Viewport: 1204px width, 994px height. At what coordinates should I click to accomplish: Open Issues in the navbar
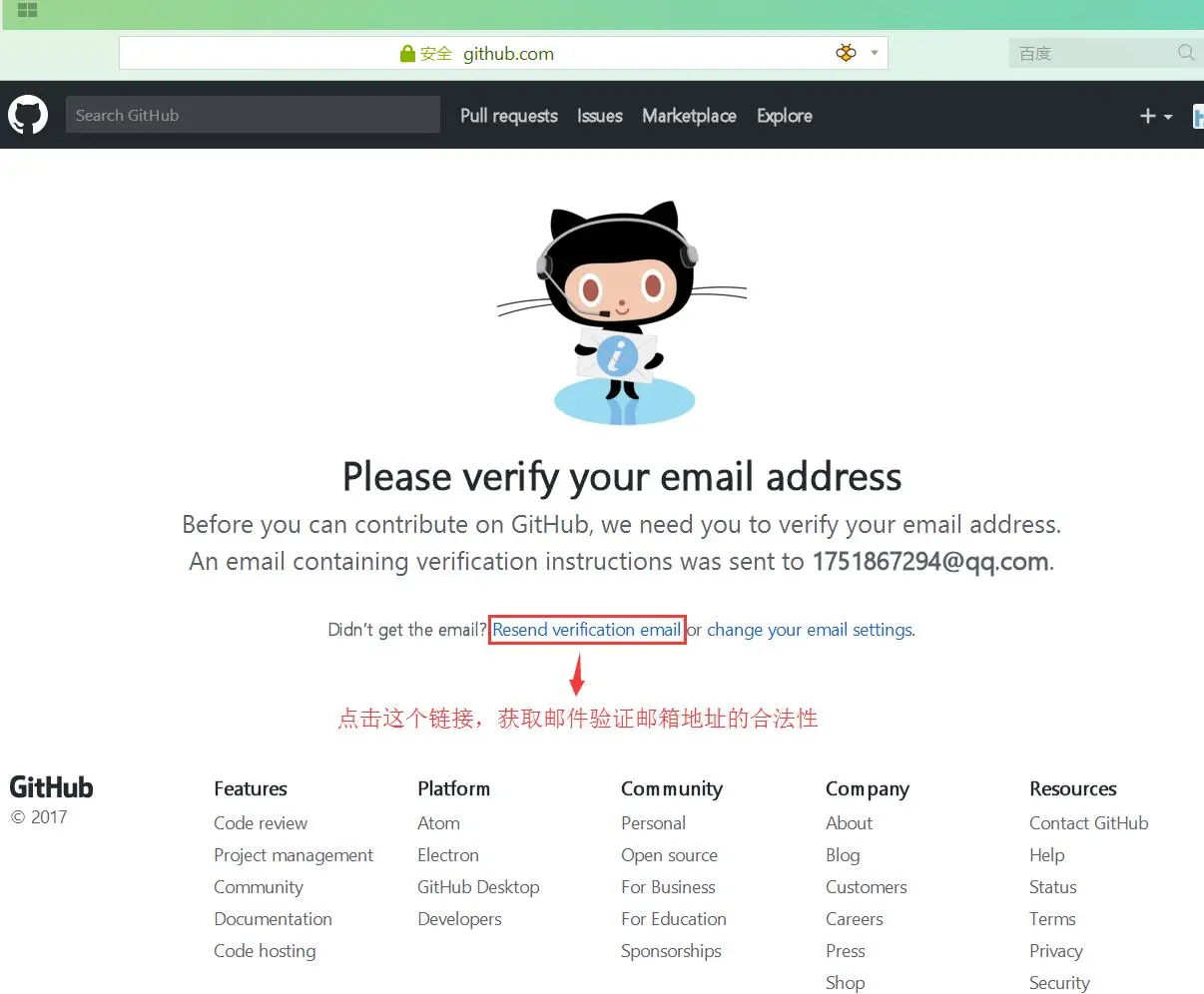click(x=600, y=116)
